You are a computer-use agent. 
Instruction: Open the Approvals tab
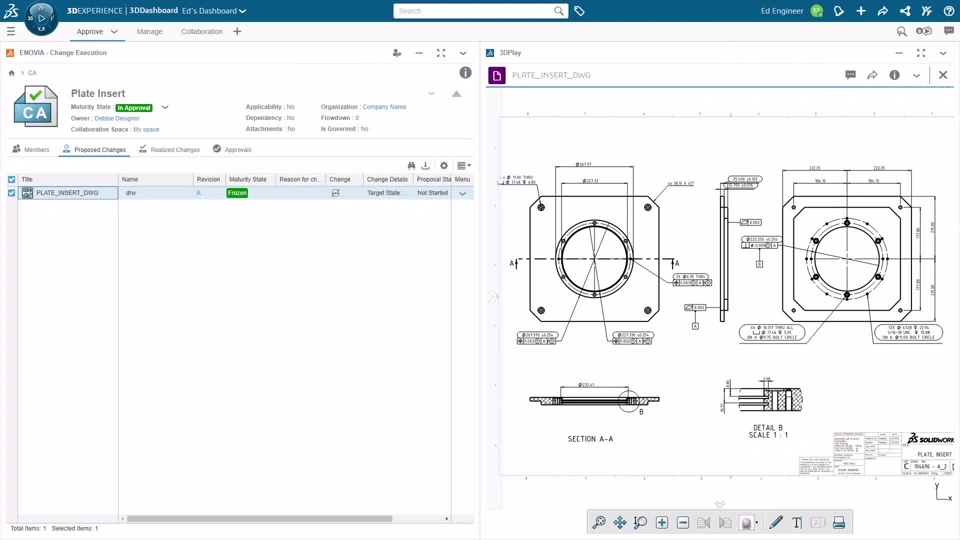pyautogui.click(x=232, y=149)
